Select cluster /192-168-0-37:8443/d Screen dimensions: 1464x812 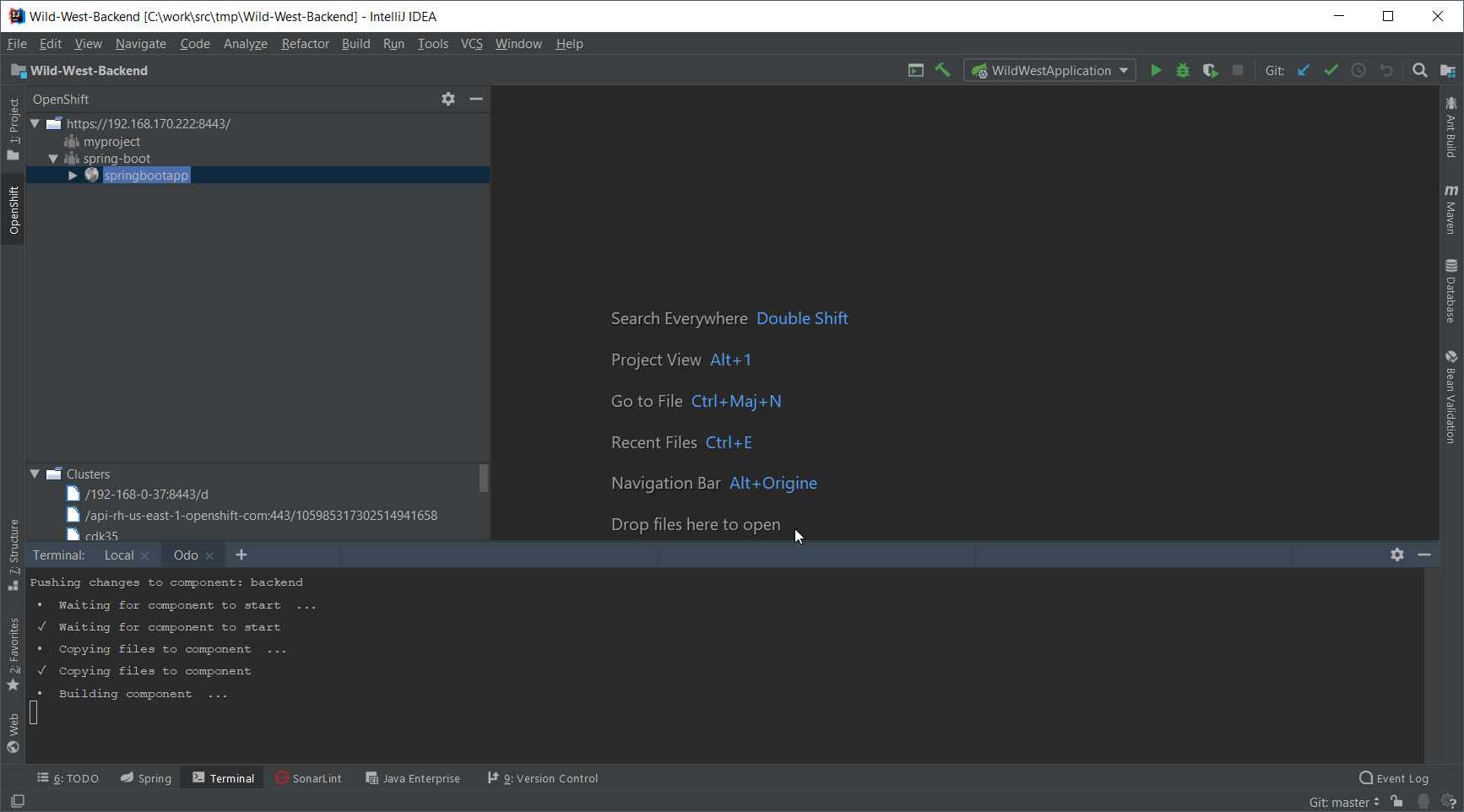146,494
